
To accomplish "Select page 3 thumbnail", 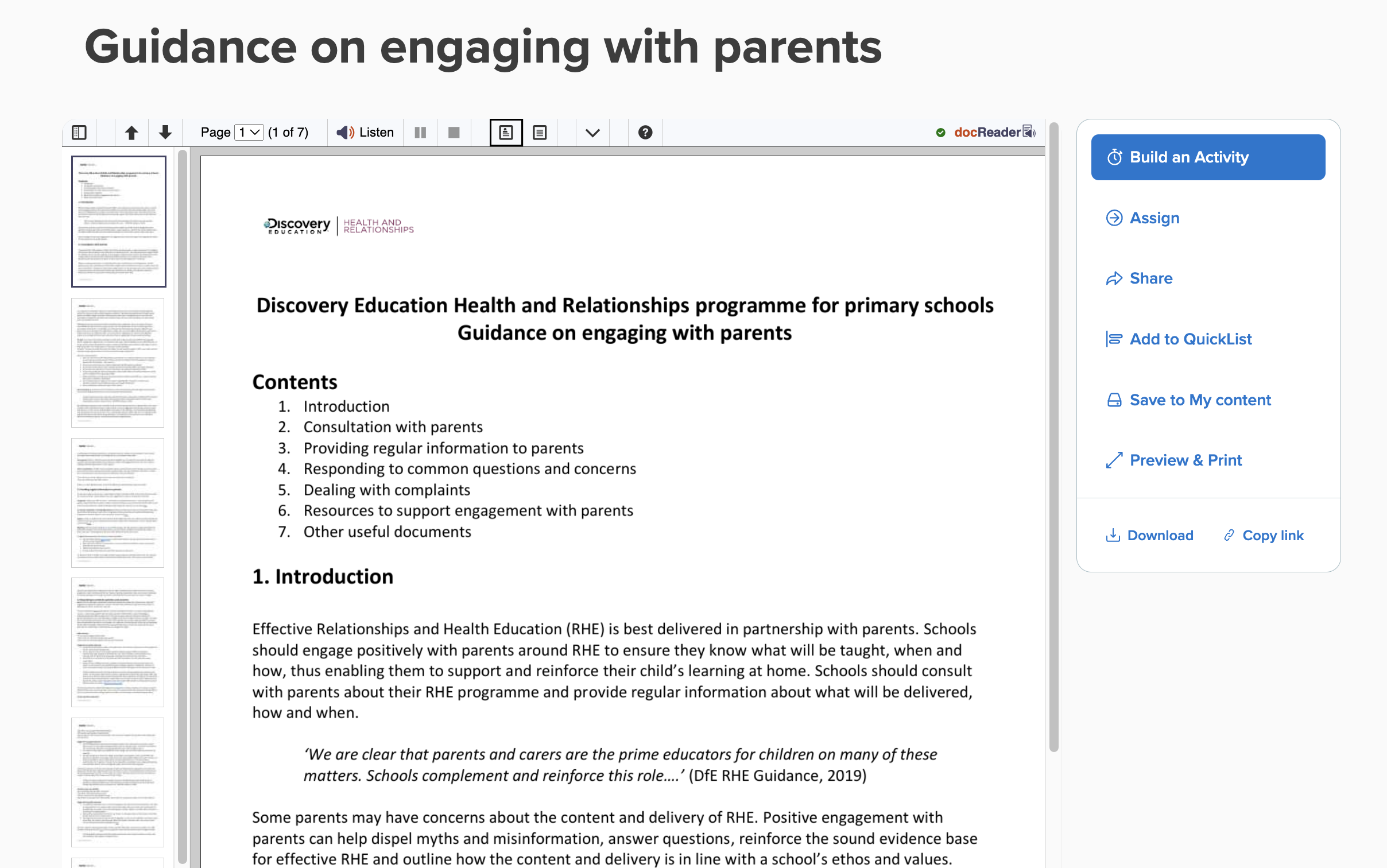I will 118,503.
